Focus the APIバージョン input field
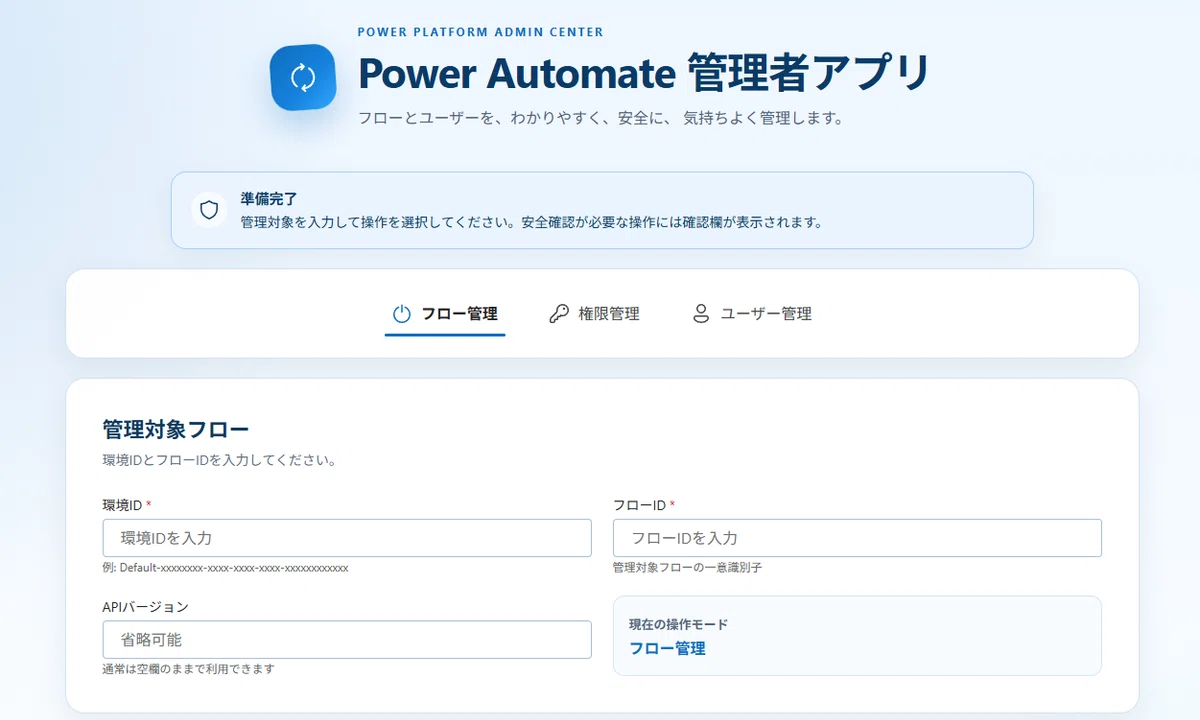Image resolution: width=1200 pixels, height=720 pixels. pyautogui.click(x=347, y=640)
